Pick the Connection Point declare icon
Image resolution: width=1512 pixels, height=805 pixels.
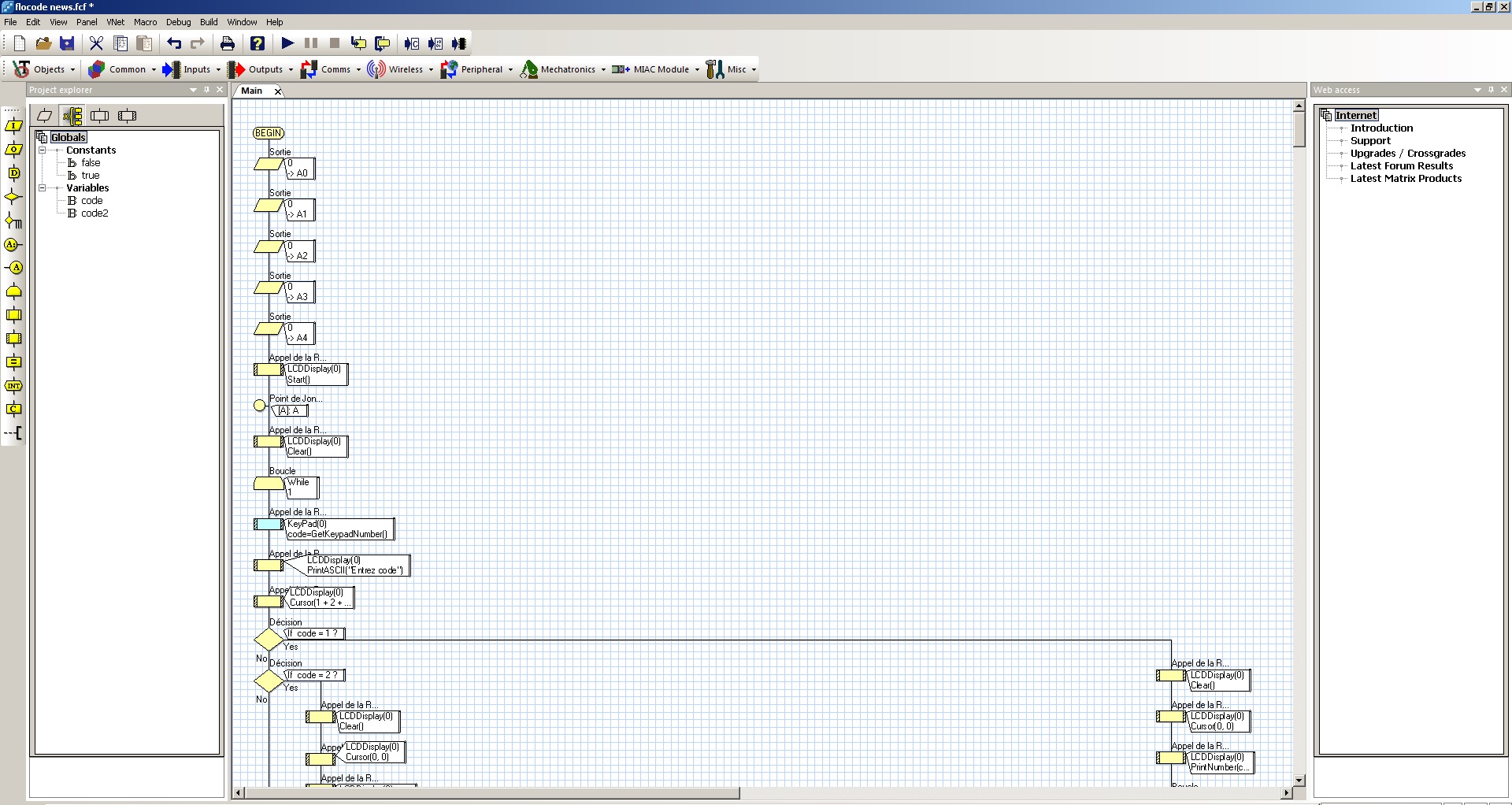click(13, 244)
